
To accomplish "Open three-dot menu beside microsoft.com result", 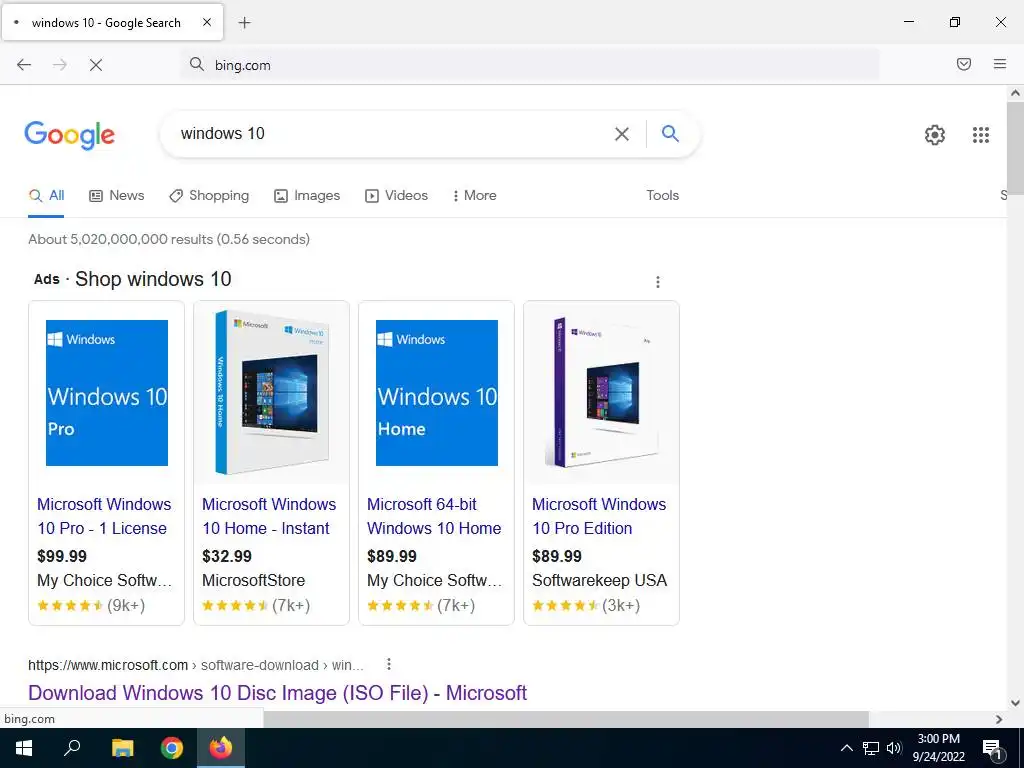I will (x=389, y=664).
